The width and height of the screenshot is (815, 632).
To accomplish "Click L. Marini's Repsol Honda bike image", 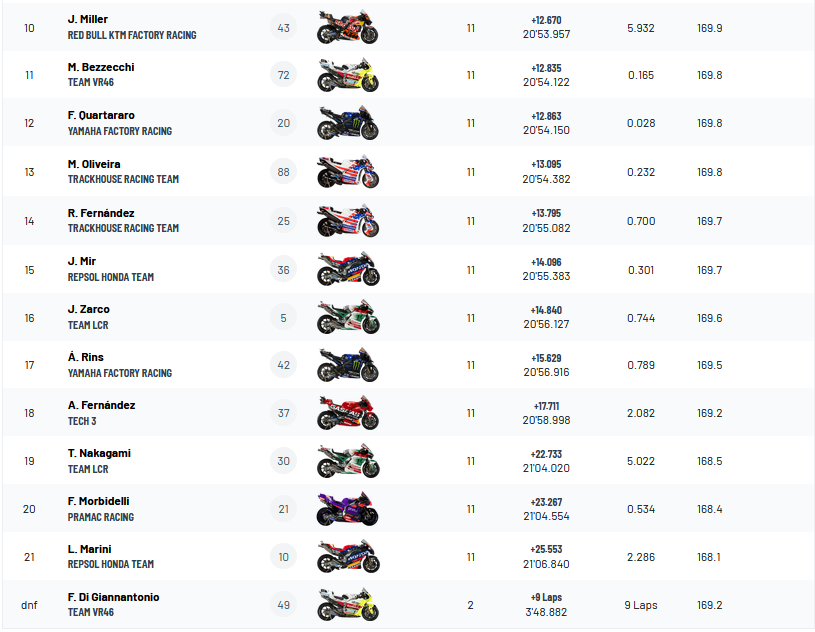I will [347, 558].
